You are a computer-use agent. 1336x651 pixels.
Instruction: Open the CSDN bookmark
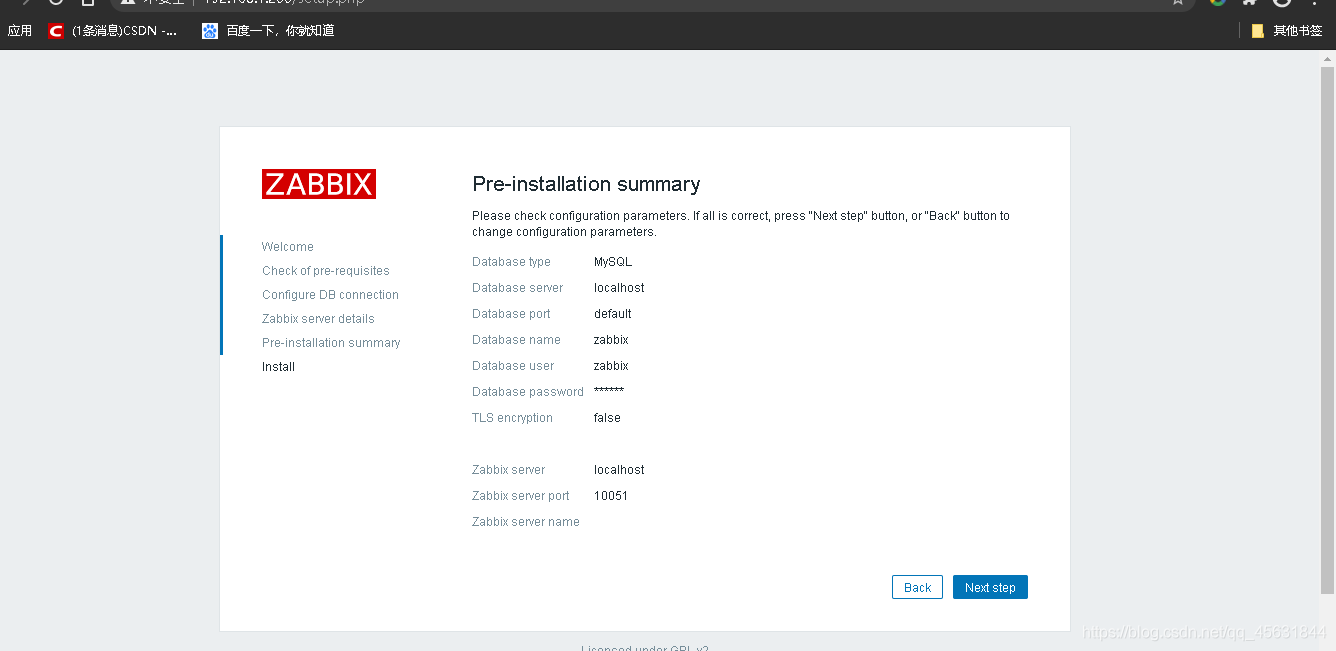(x=113, y=31)
